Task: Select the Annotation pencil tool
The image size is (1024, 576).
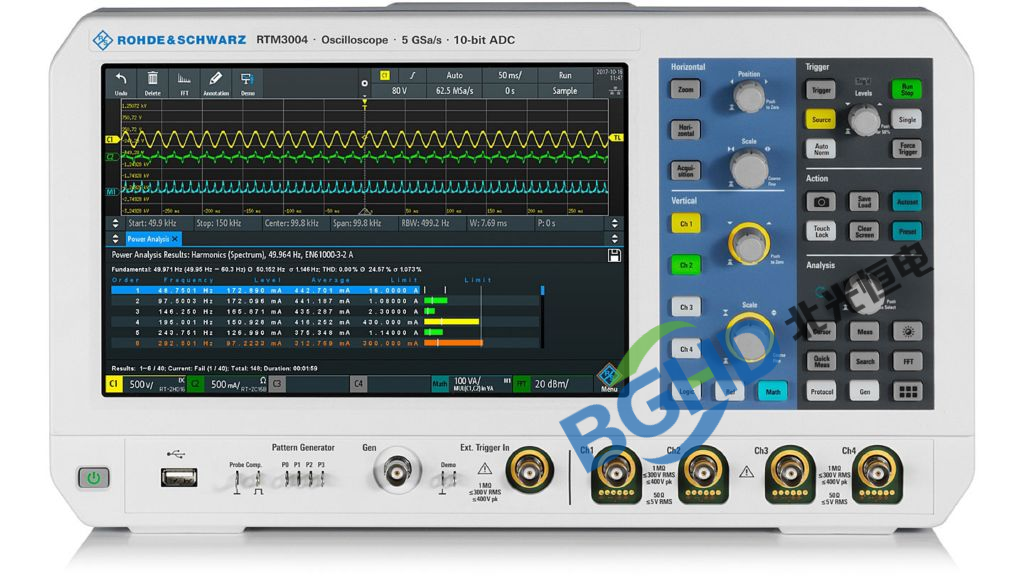Action: [x=216, y=83]
